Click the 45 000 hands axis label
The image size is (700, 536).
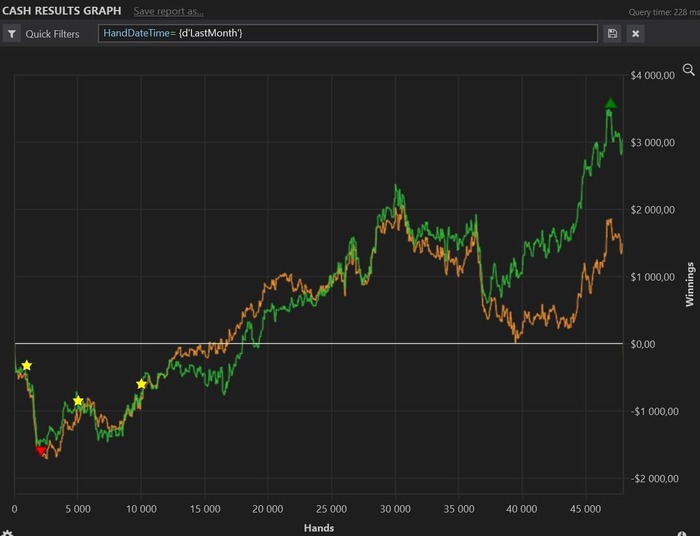pyautogui.click(x=585, y=509)
